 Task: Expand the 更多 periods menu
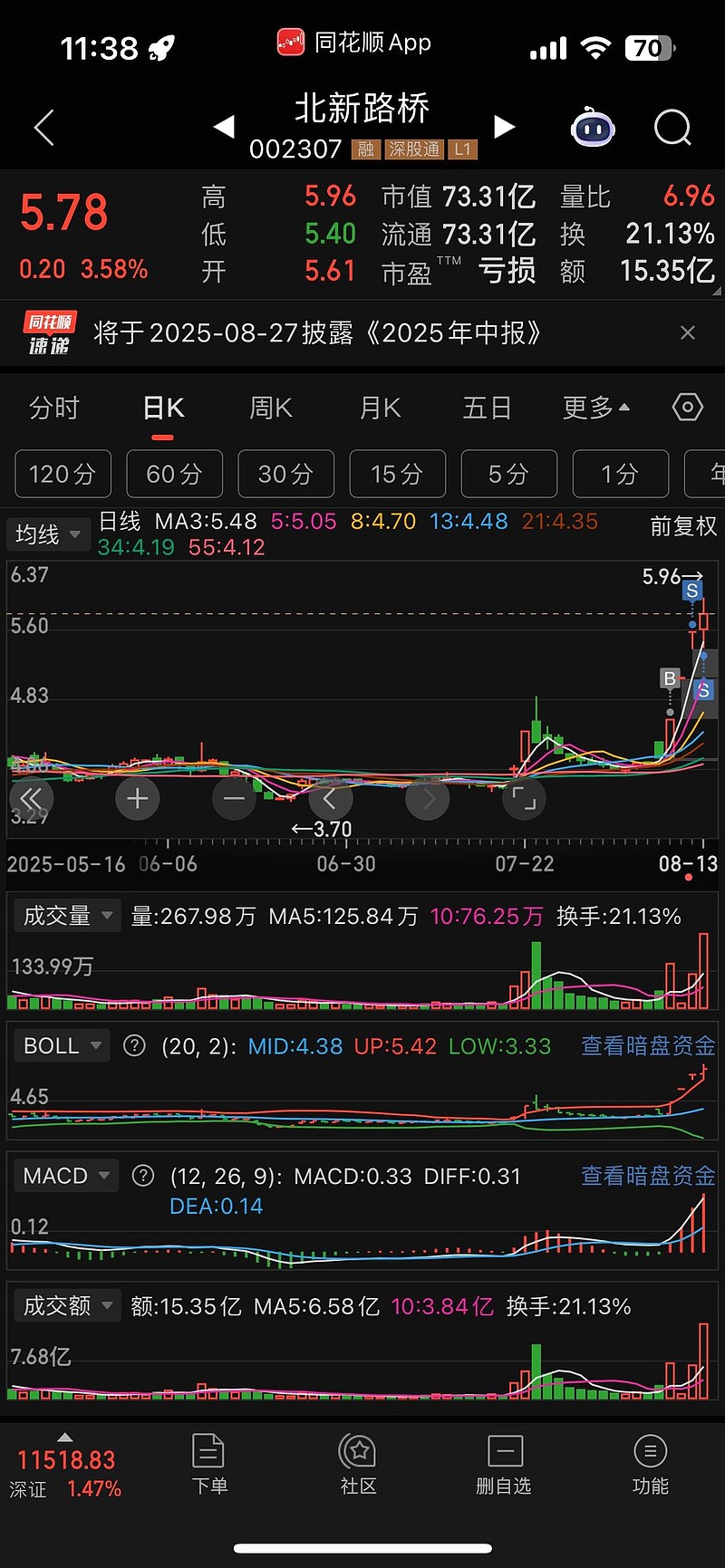coord(595,409)
